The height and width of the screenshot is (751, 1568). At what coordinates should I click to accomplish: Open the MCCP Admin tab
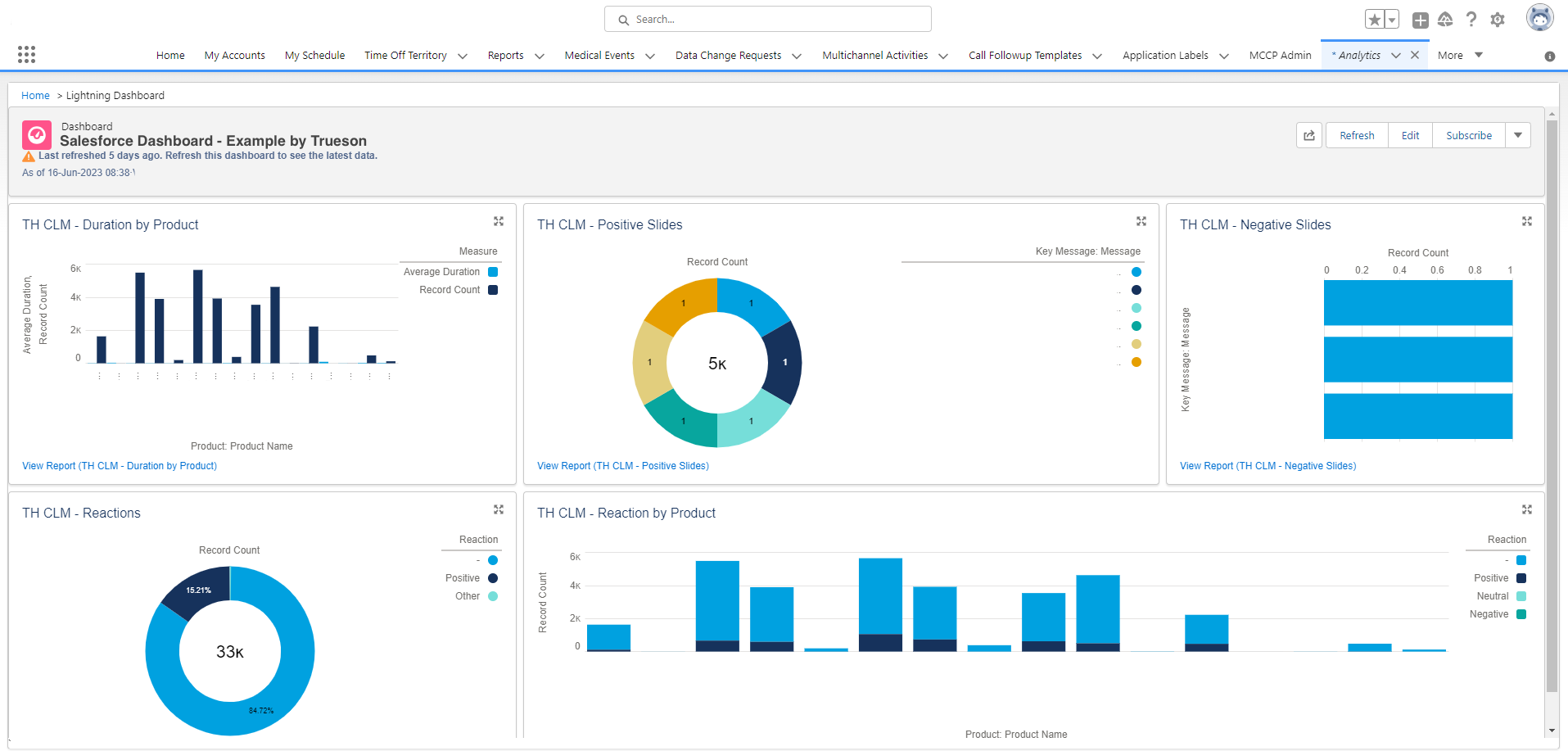1280,56
